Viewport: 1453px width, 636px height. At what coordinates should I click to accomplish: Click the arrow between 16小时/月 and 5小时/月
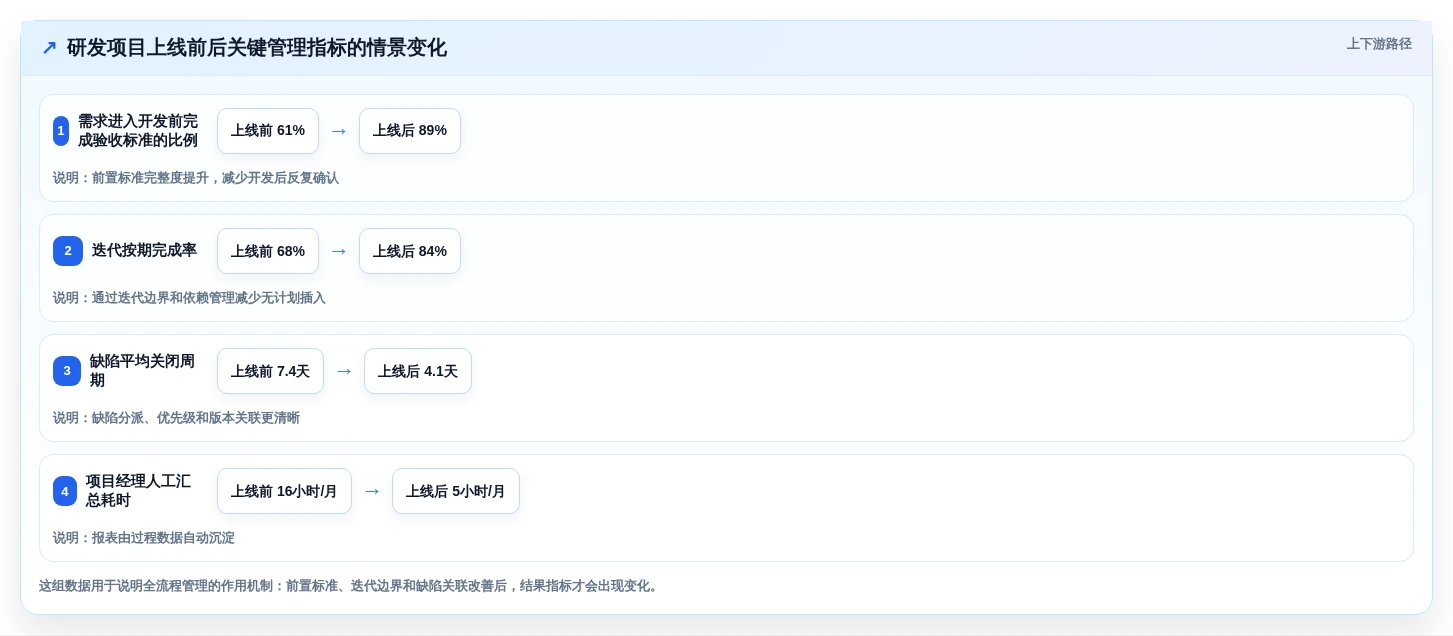click(372, 491)
